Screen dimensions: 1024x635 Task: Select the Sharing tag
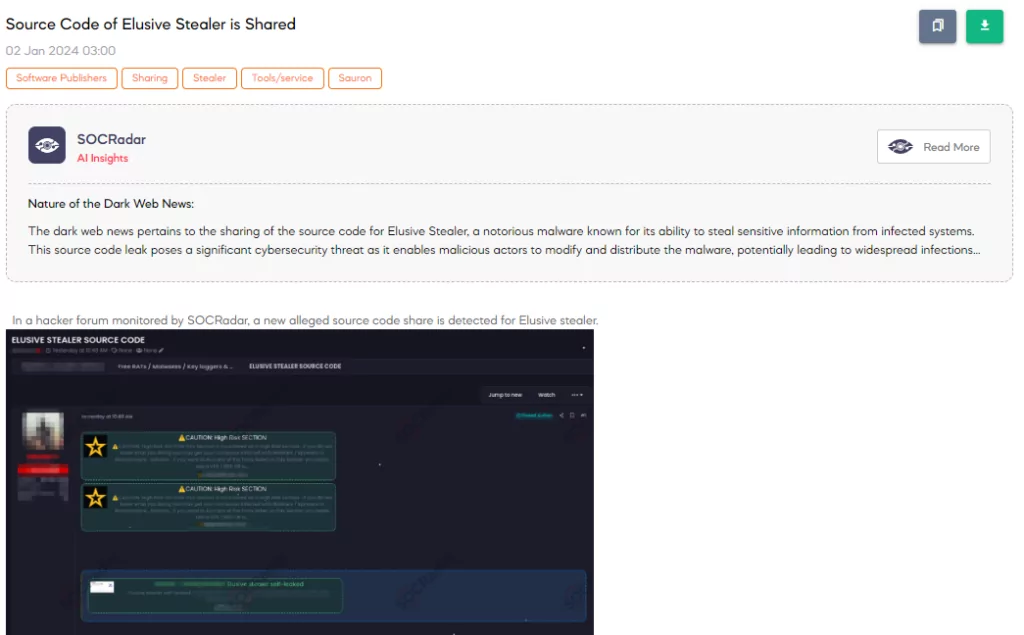150,78
